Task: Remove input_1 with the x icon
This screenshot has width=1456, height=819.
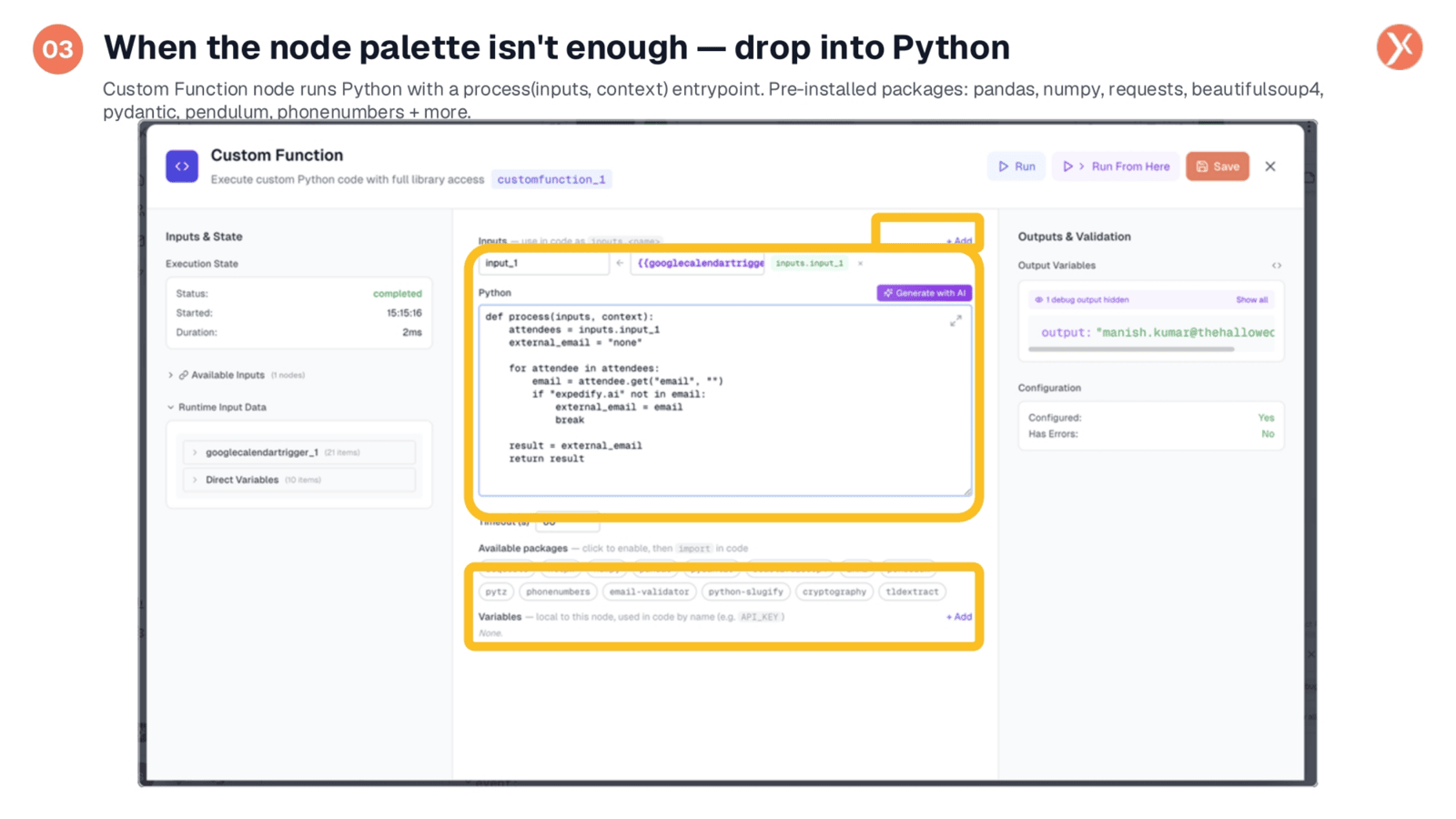Action: click(860, 263)
